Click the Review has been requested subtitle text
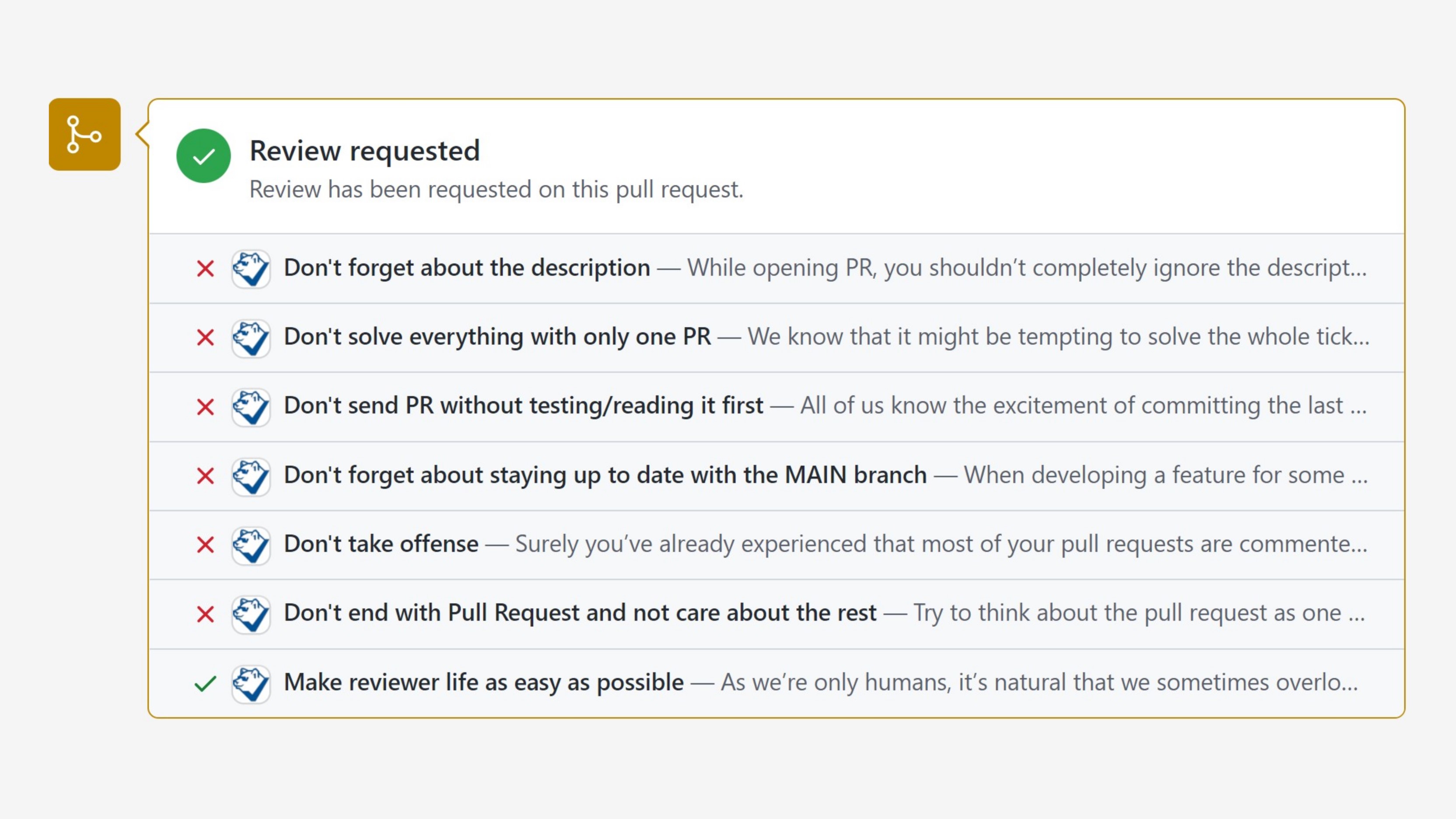This screenshot has height=819, width=1456. [x=496, y=189]
